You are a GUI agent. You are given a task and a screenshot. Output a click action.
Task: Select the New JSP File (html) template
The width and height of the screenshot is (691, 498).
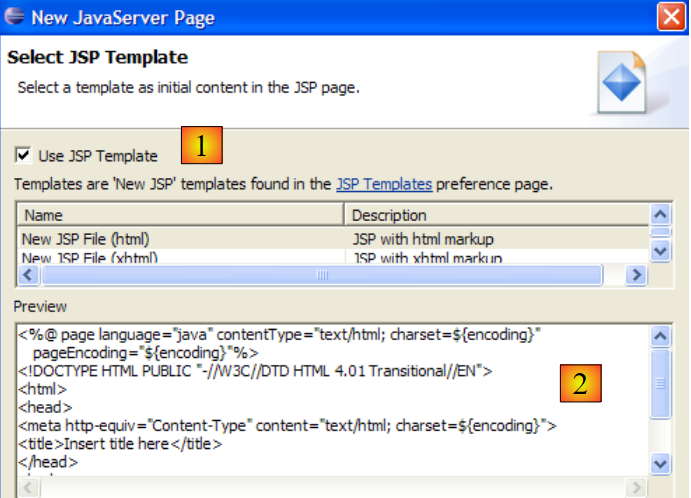pos(92,239)
